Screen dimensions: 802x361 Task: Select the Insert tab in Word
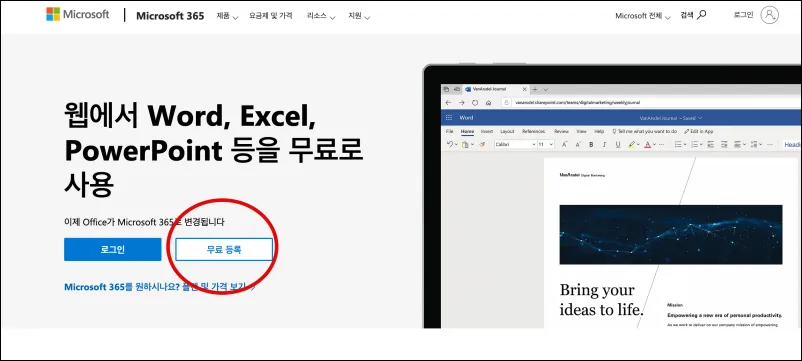[x=487, y=131]
